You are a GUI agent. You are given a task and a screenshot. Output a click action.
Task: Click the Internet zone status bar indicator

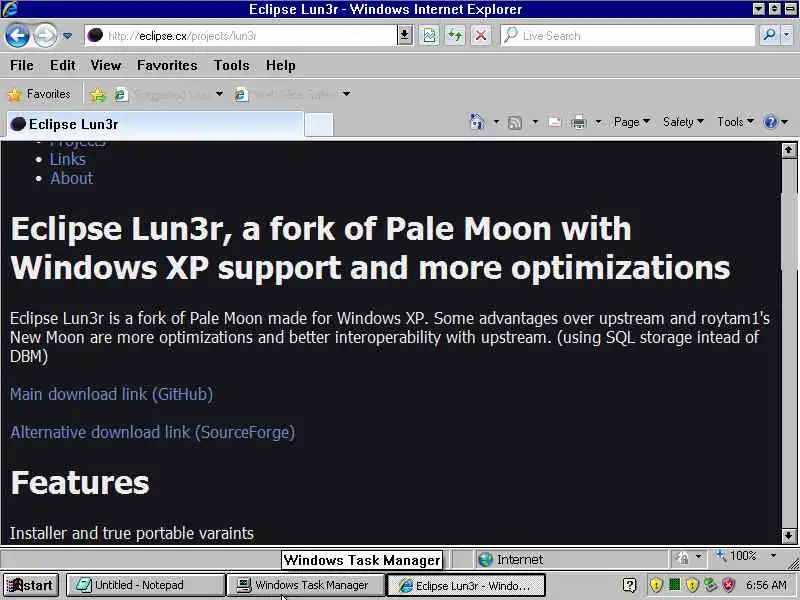tap(511, 560)
